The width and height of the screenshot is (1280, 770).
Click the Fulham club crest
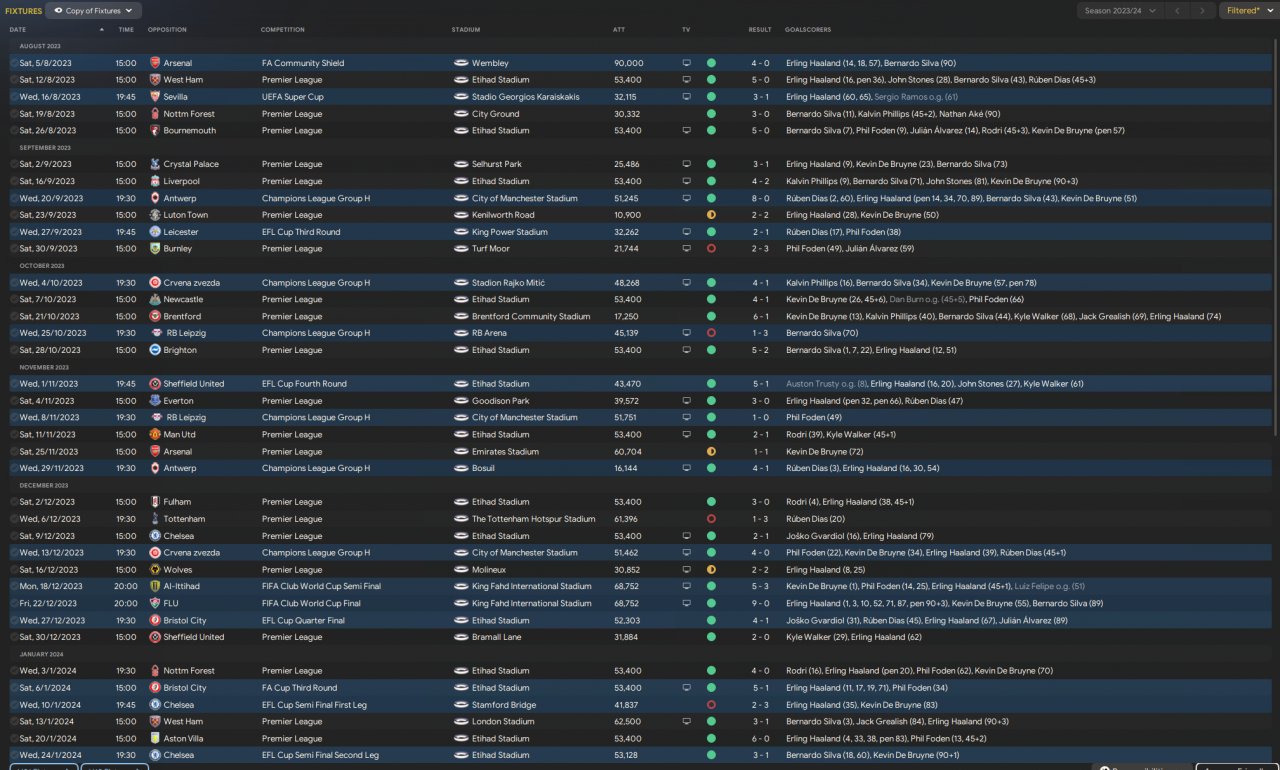[x=155, y=502]
